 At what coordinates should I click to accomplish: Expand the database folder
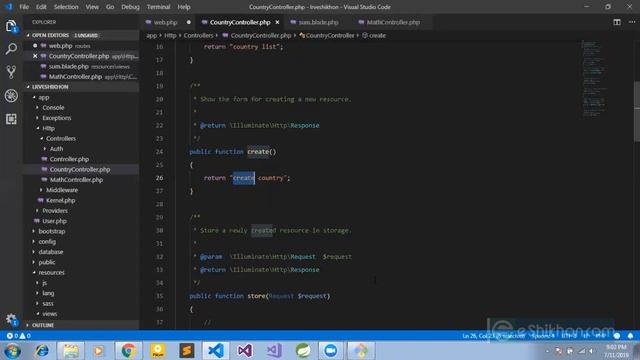[51, 252]
